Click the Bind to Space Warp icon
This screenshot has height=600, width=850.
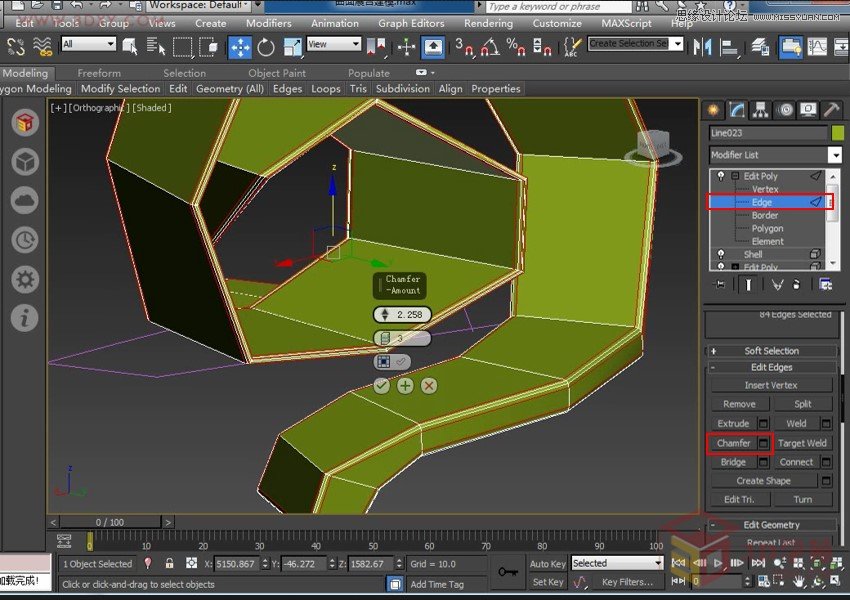click(x=43, y=47)
